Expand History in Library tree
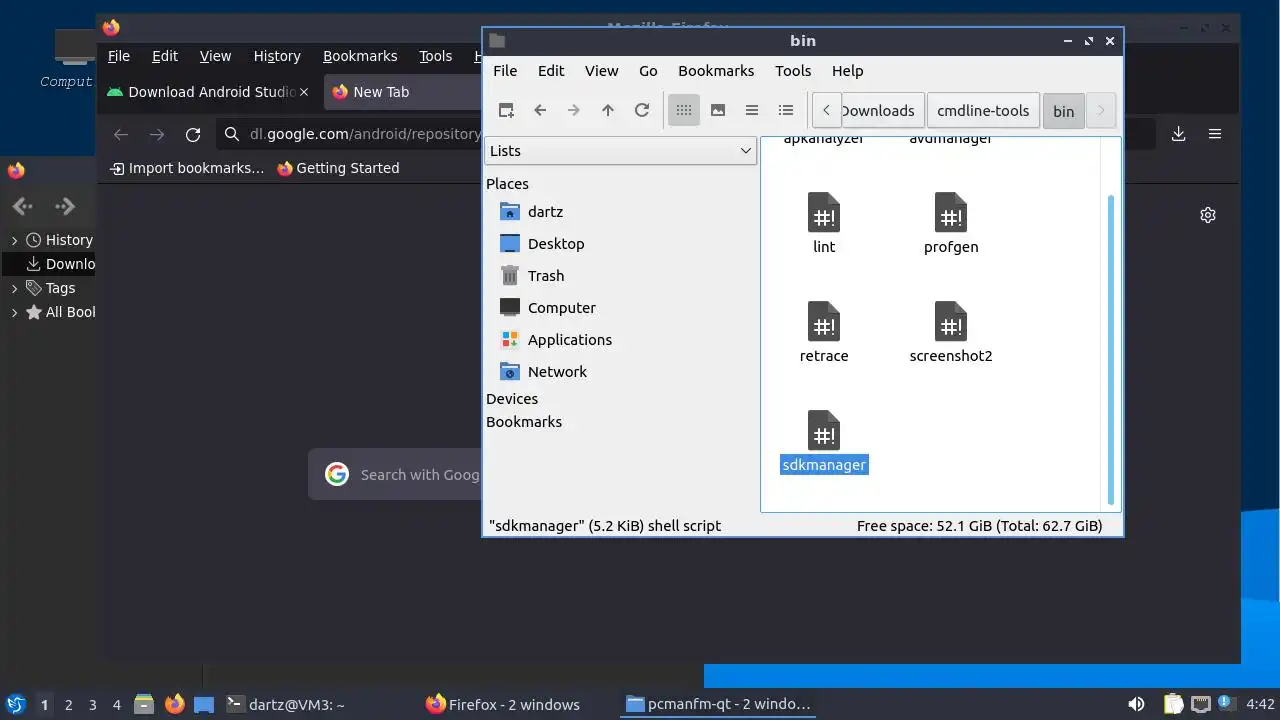 [14, 240]
